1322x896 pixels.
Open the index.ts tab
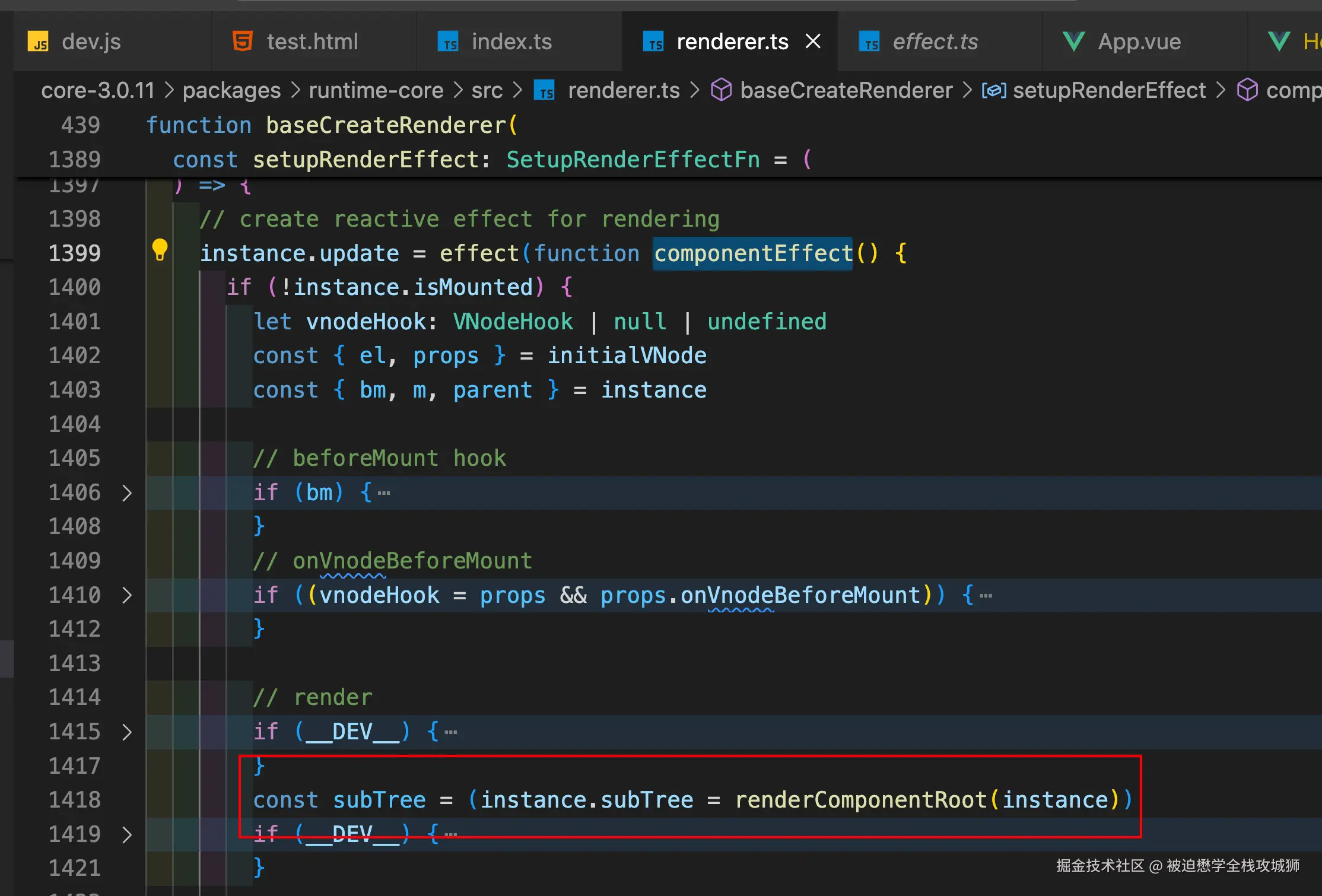(x=511, y=42)
